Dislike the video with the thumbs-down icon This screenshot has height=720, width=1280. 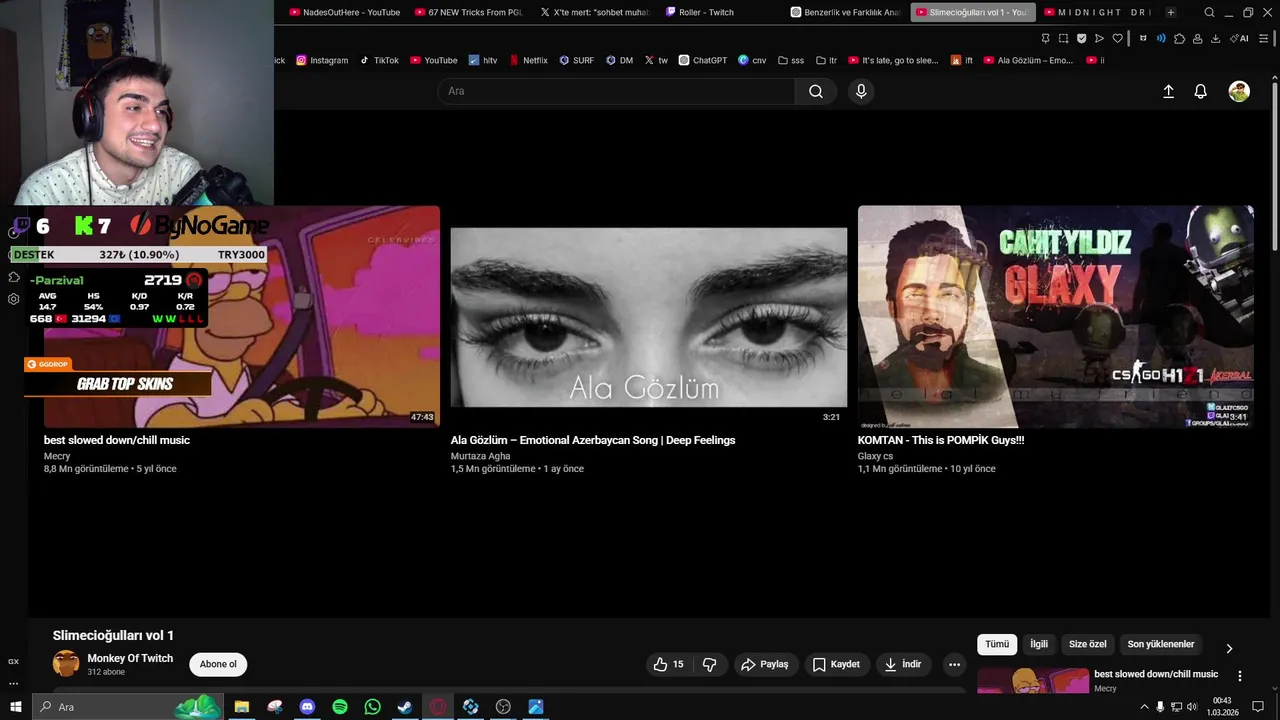710,664
